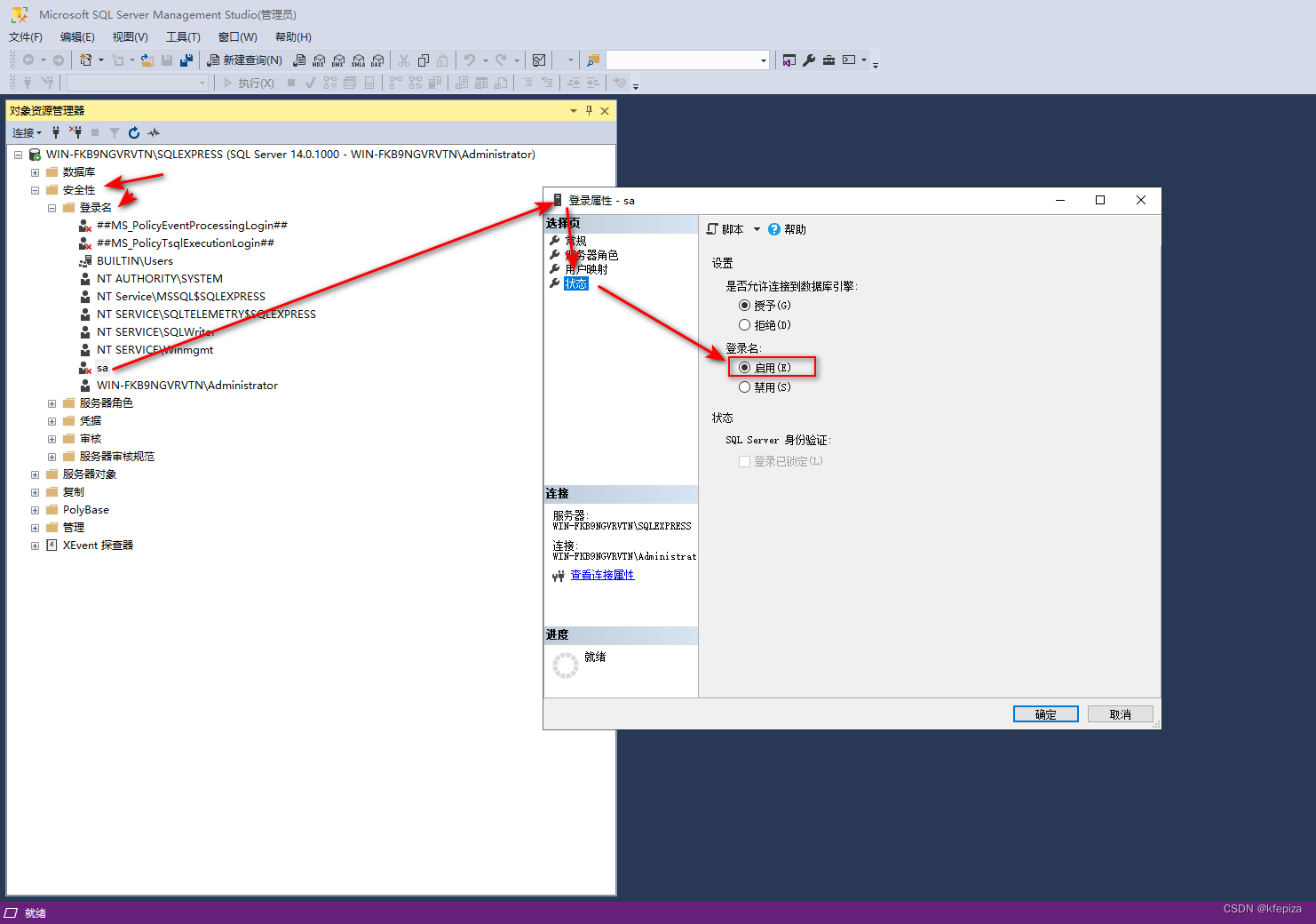
Task: Select the 授予(G) radio button
Action: pyautogui.click(x=744, y=305)
